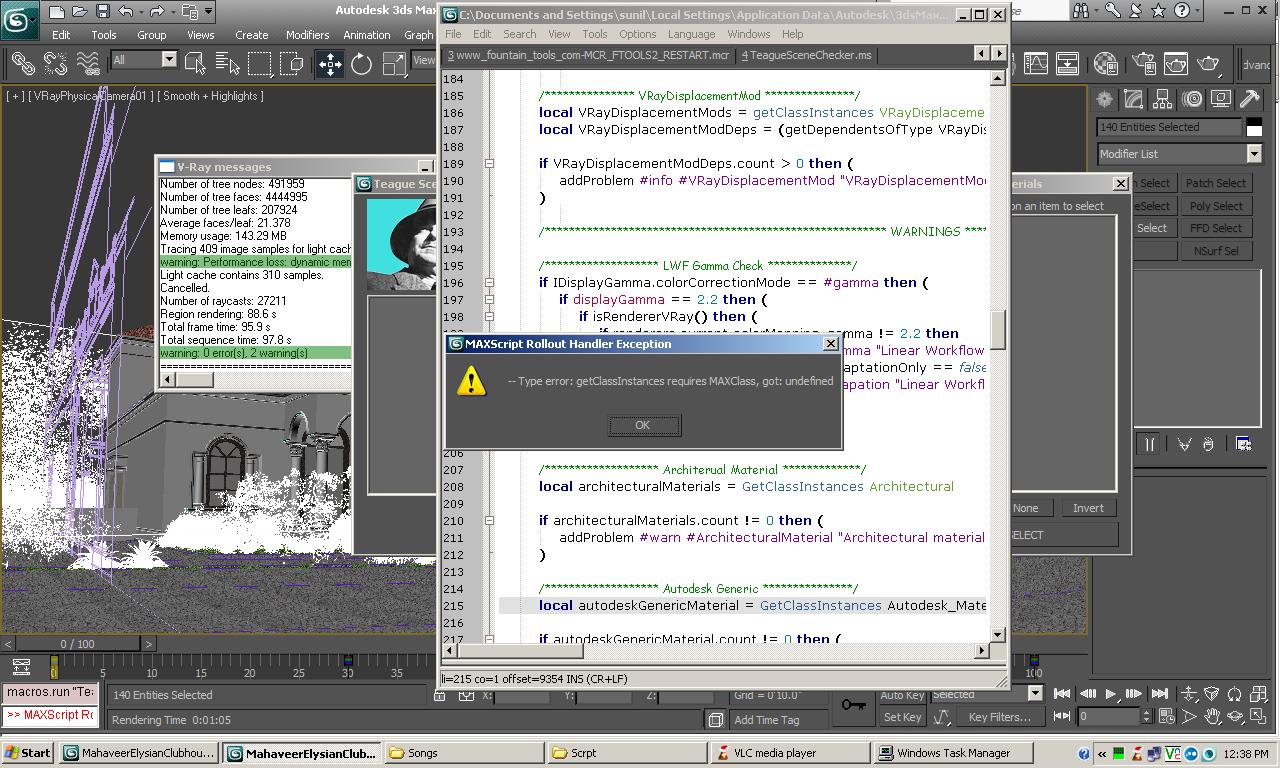Collapse the code fold at line 189
The image size is (1280, 768).
(489, 162)
